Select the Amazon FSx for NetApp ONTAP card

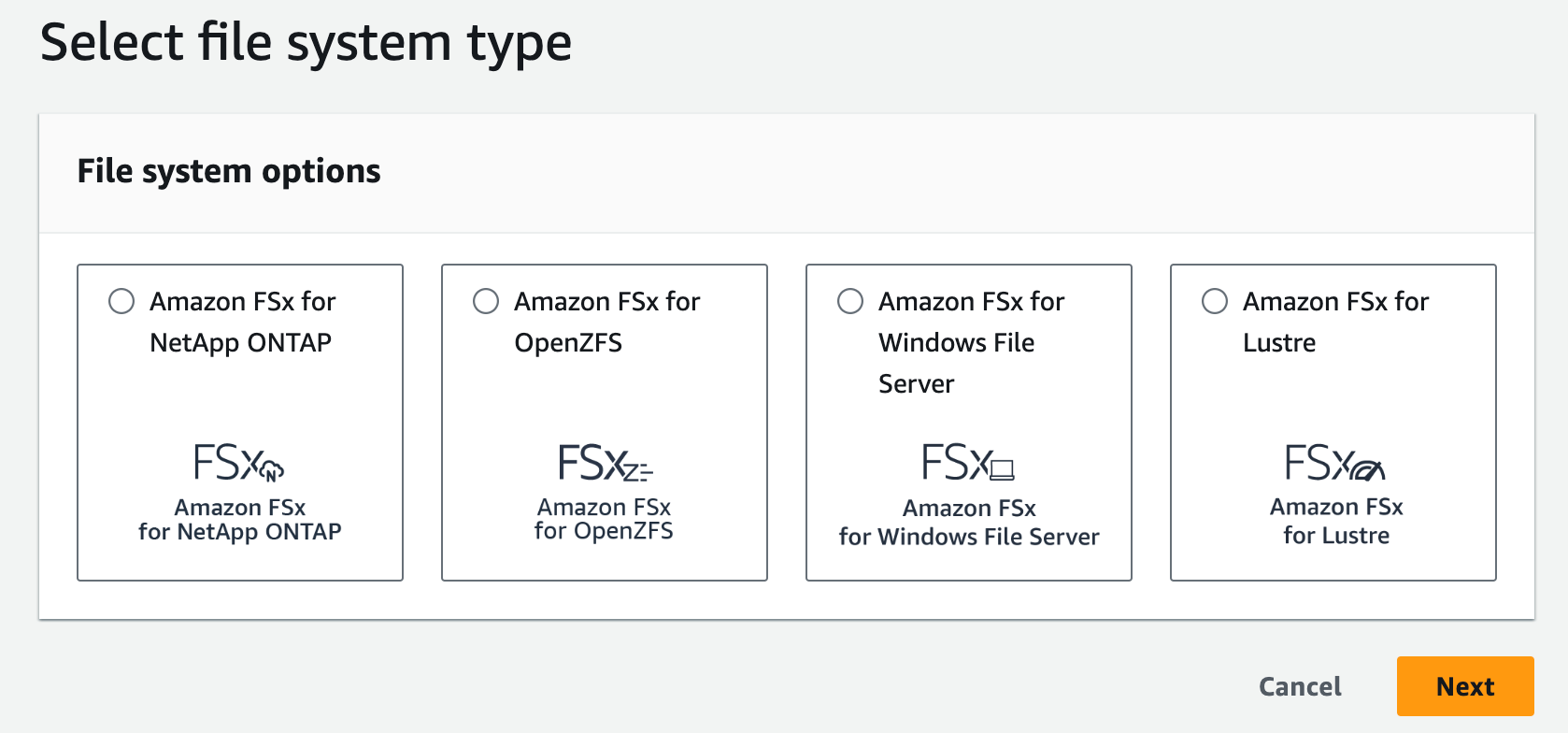click(x=239, y=423)
